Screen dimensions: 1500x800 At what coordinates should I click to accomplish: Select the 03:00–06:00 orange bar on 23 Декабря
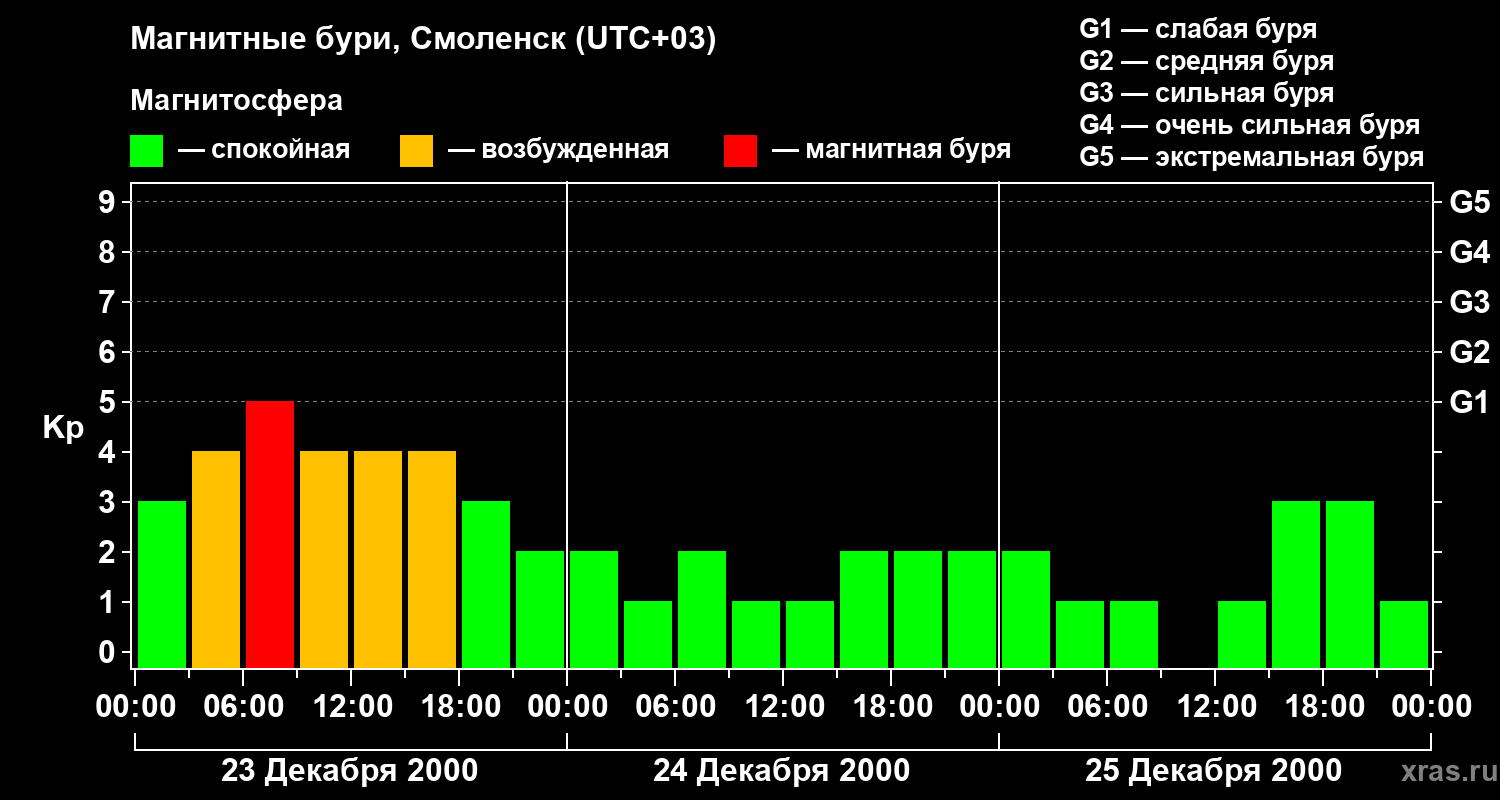[x=216, y=559]
